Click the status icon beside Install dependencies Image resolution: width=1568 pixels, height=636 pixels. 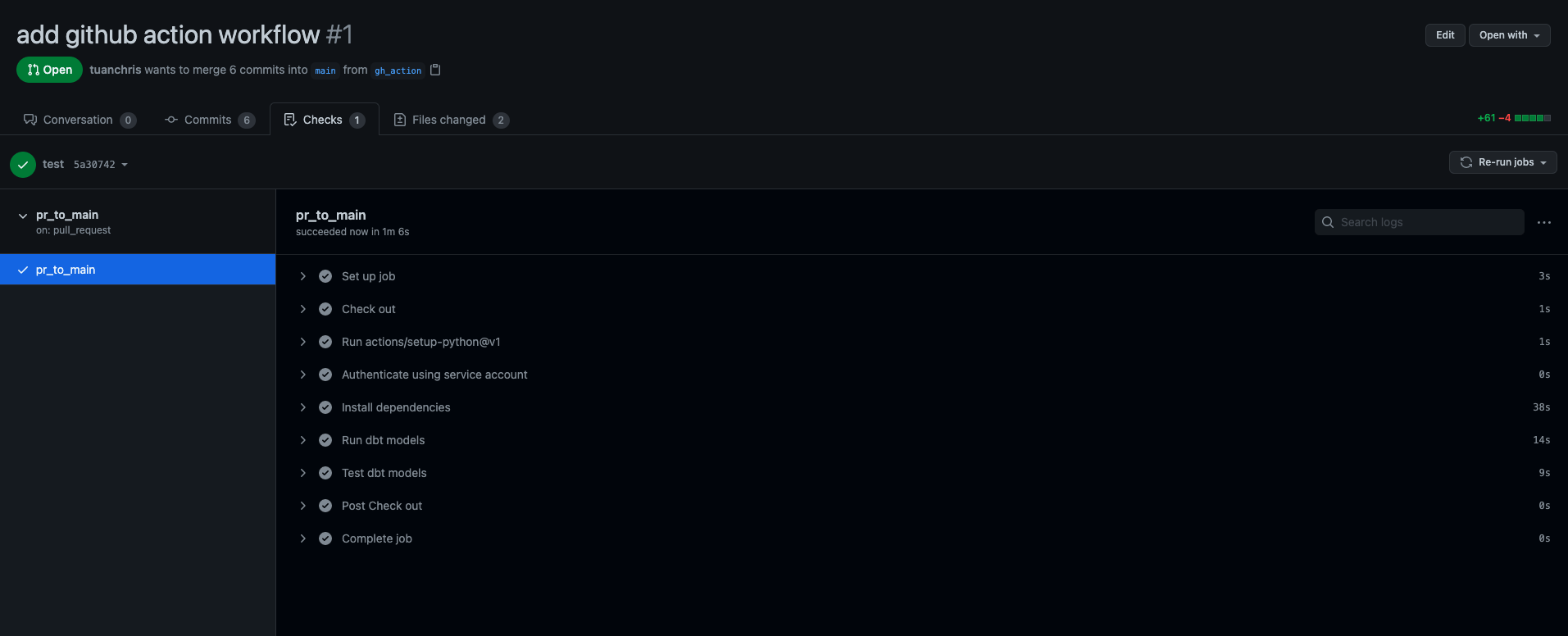pos(325,407)
